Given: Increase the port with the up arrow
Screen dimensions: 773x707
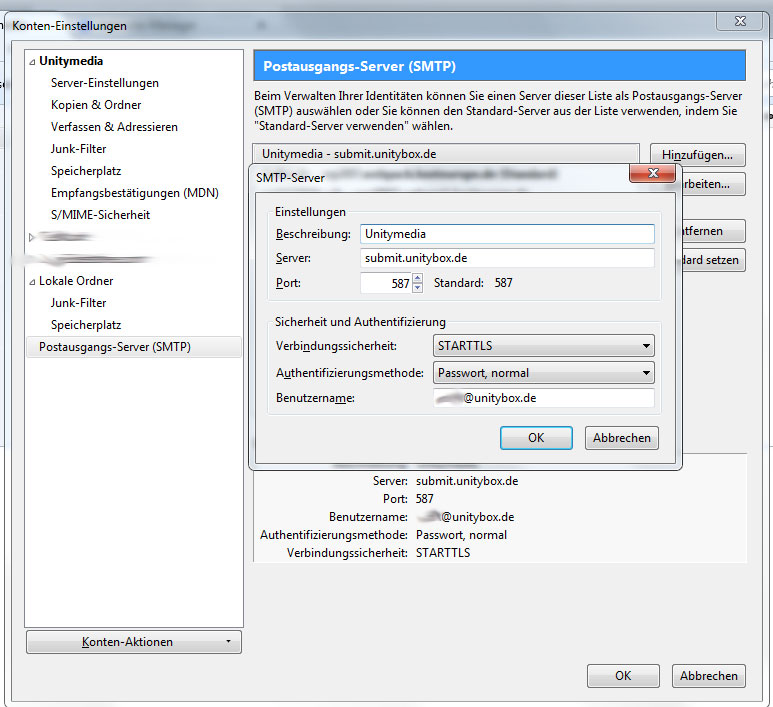Looking at the screenshot, I should [x=418, y=278].
